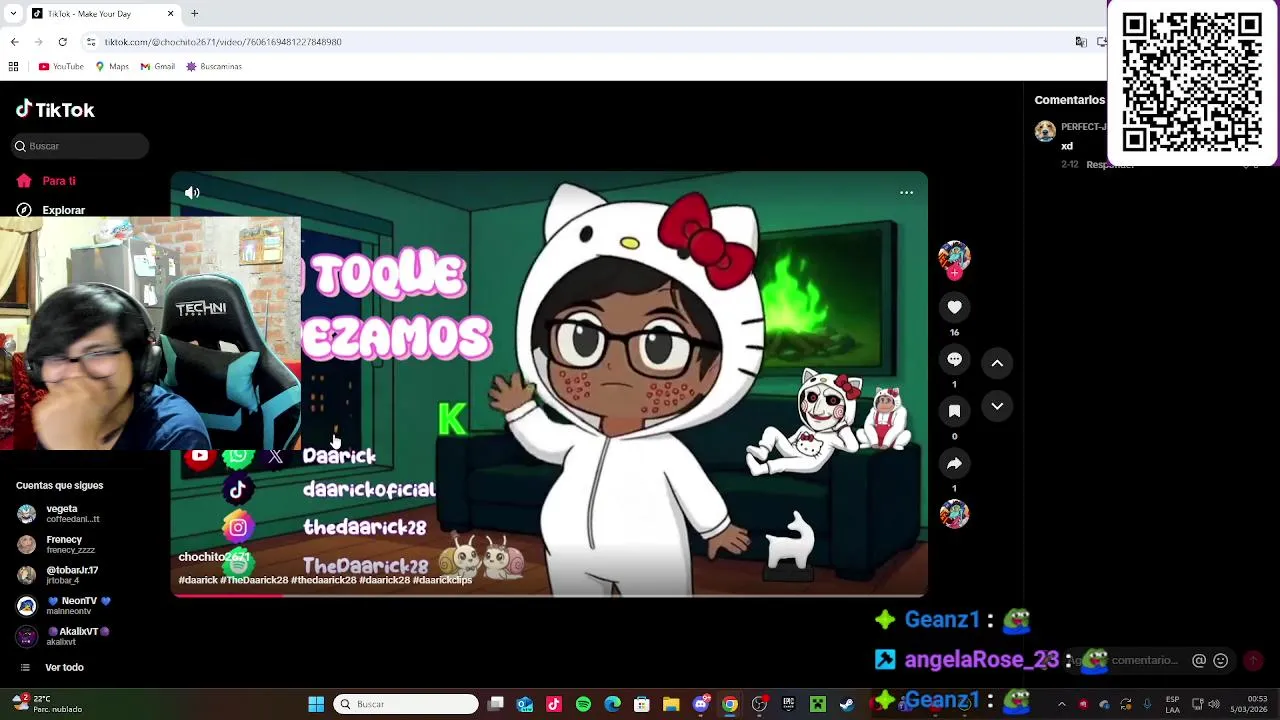The height and width of the screenshot is (720, 1280).
Task: Open the weather widget showing 22°C
Action: coord(45,704)
